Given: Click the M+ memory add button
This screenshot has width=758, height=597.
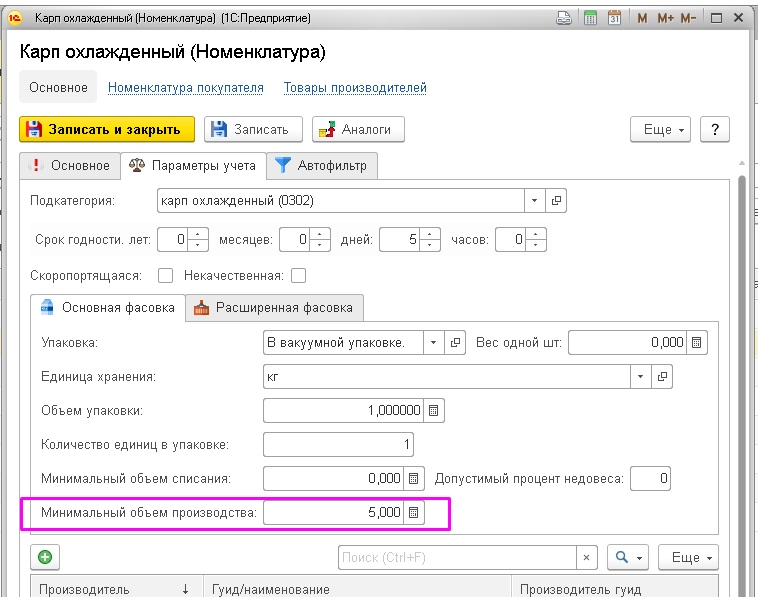Looking at the screenshot, I should (665, 18).
